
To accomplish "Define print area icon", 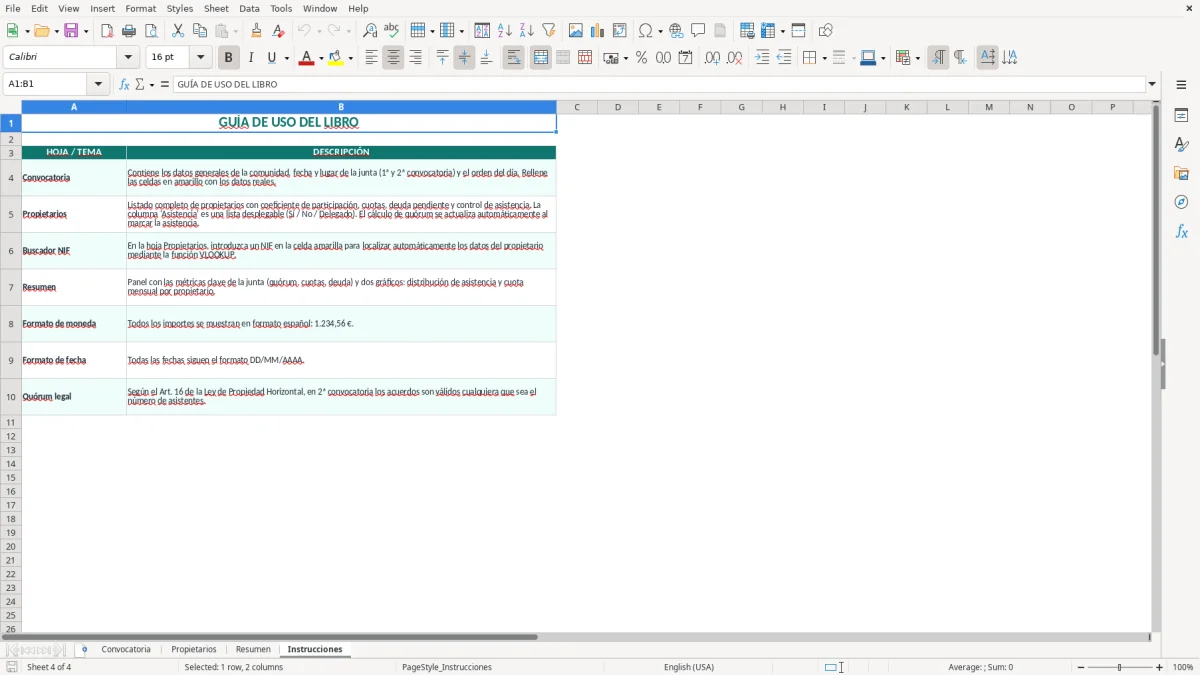I will pos(747,31).
